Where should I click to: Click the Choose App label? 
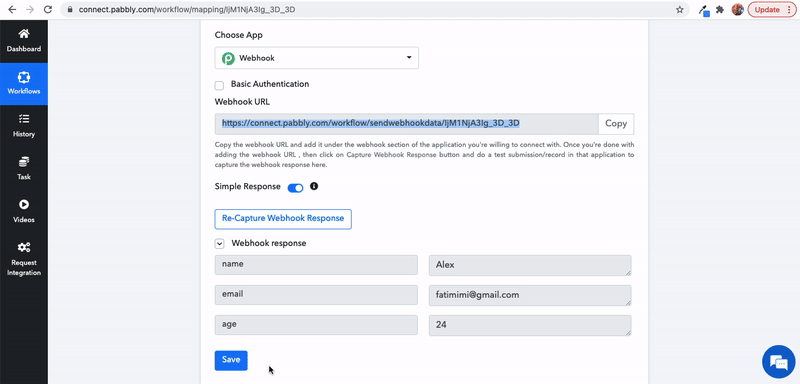tap(239, 35)
